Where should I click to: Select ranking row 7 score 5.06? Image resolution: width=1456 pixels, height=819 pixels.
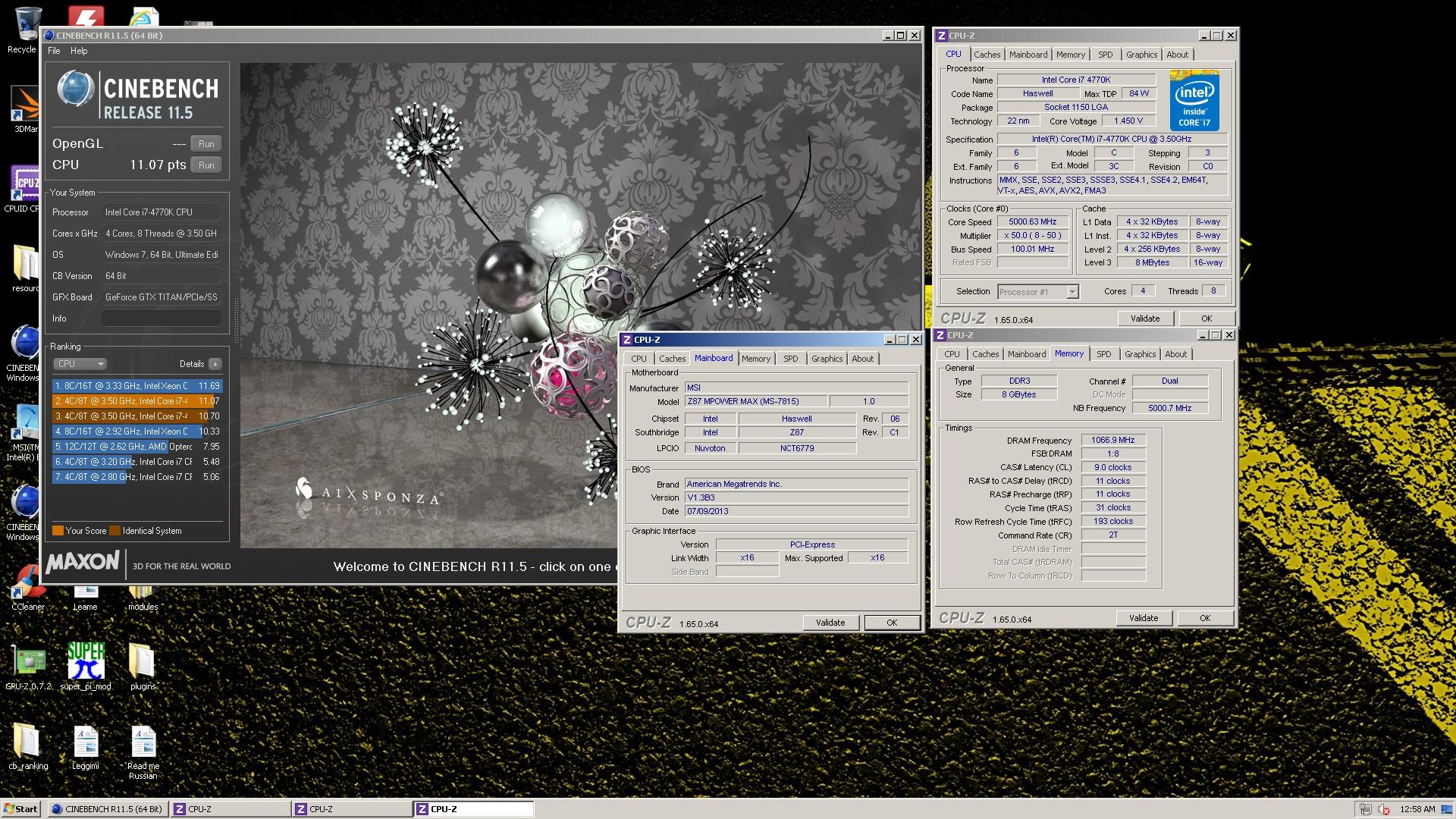(137, 477)
